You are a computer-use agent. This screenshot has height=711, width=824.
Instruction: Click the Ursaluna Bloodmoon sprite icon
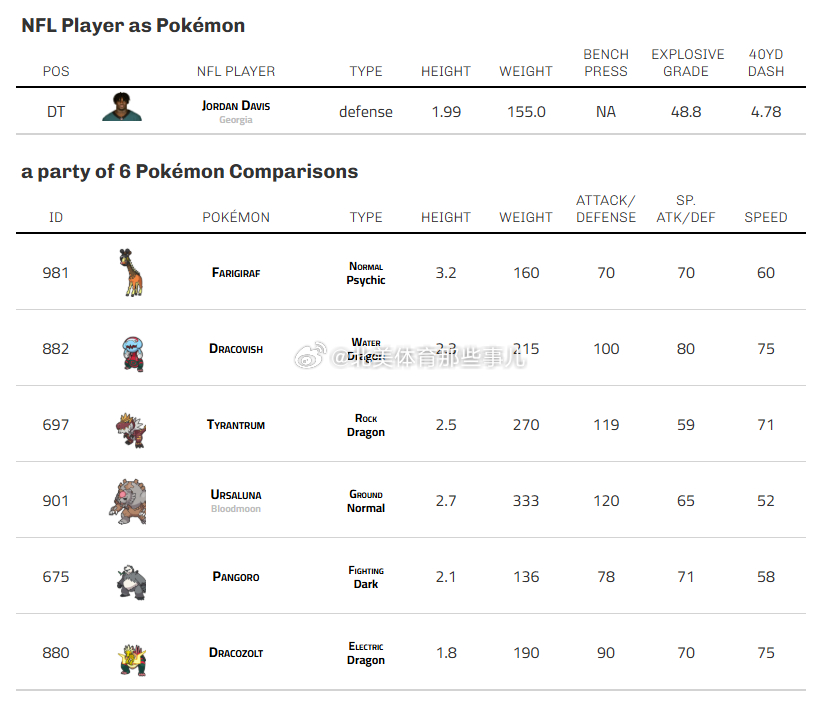[x=127, y=502]
